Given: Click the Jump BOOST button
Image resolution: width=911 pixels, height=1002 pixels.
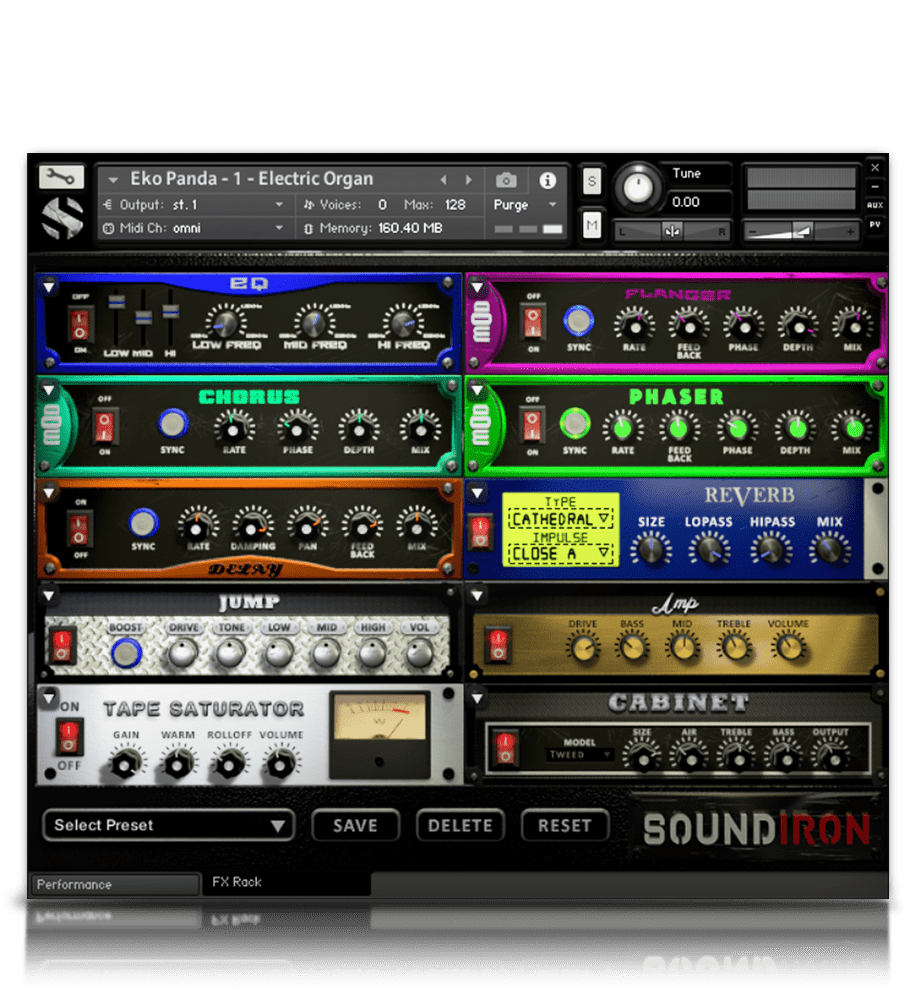Looking at the screenshot, I should tap(126, 653).
